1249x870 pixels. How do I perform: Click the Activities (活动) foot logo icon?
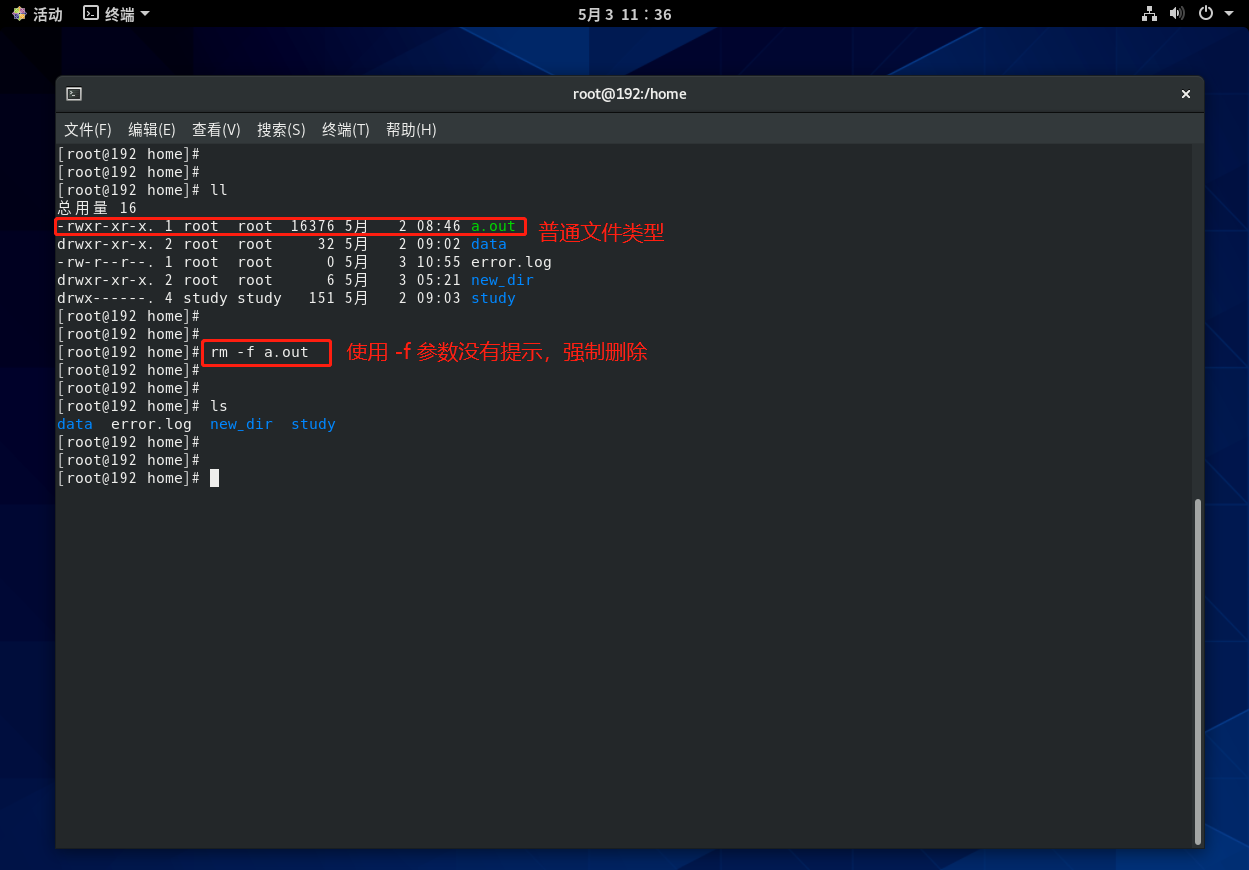19,14
